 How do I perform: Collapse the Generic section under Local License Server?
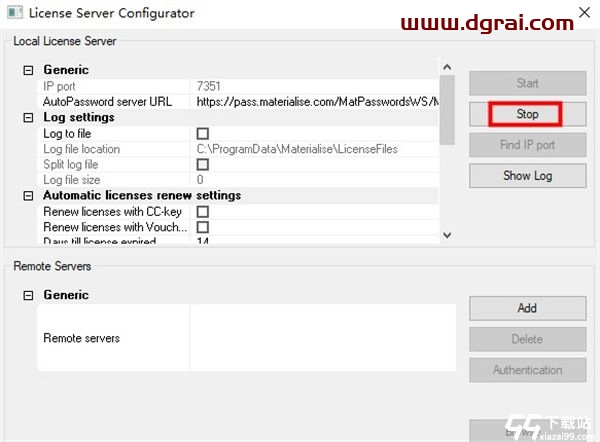coord(27,70)
